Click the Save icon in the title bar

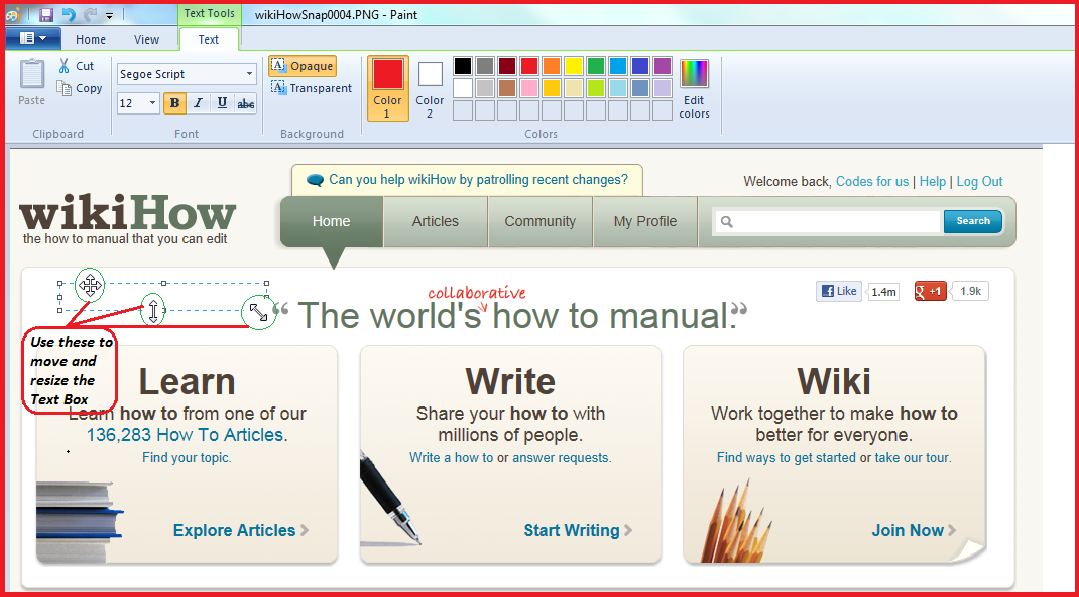[x=46, y=14]
